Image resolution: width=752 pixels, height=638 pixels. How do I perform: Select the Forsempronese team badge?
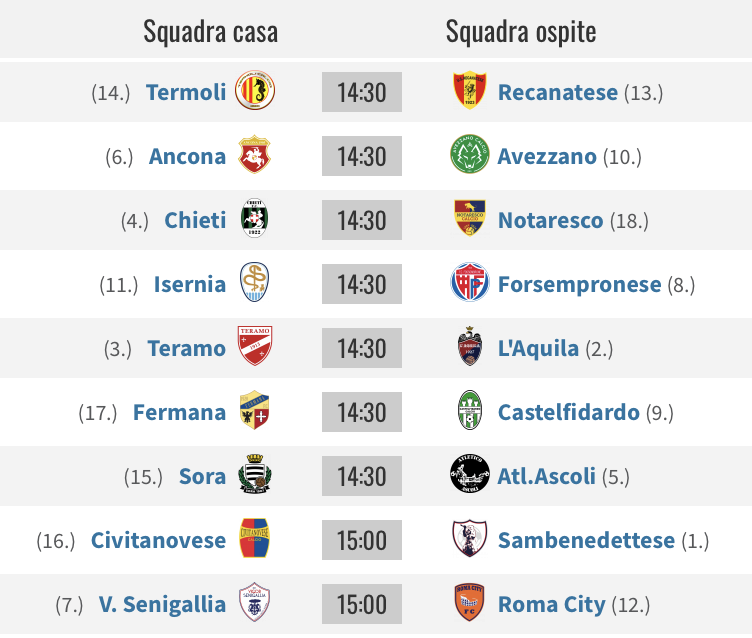(x=470, y=282)
